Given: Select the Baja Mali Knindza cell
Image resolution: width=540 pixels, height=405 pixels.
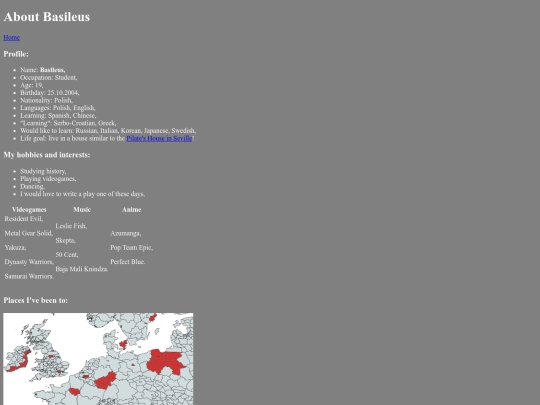Looking at the screenshot, I should click(82, 269).
